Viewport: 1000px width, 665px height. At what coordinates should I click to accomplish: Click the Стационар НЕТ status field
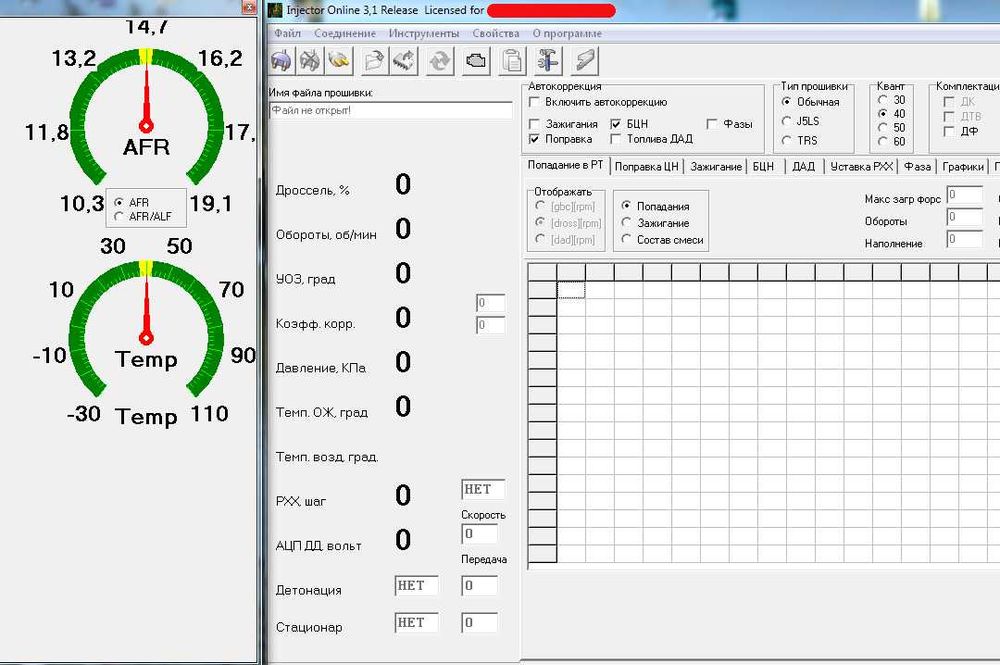[416, 622]
